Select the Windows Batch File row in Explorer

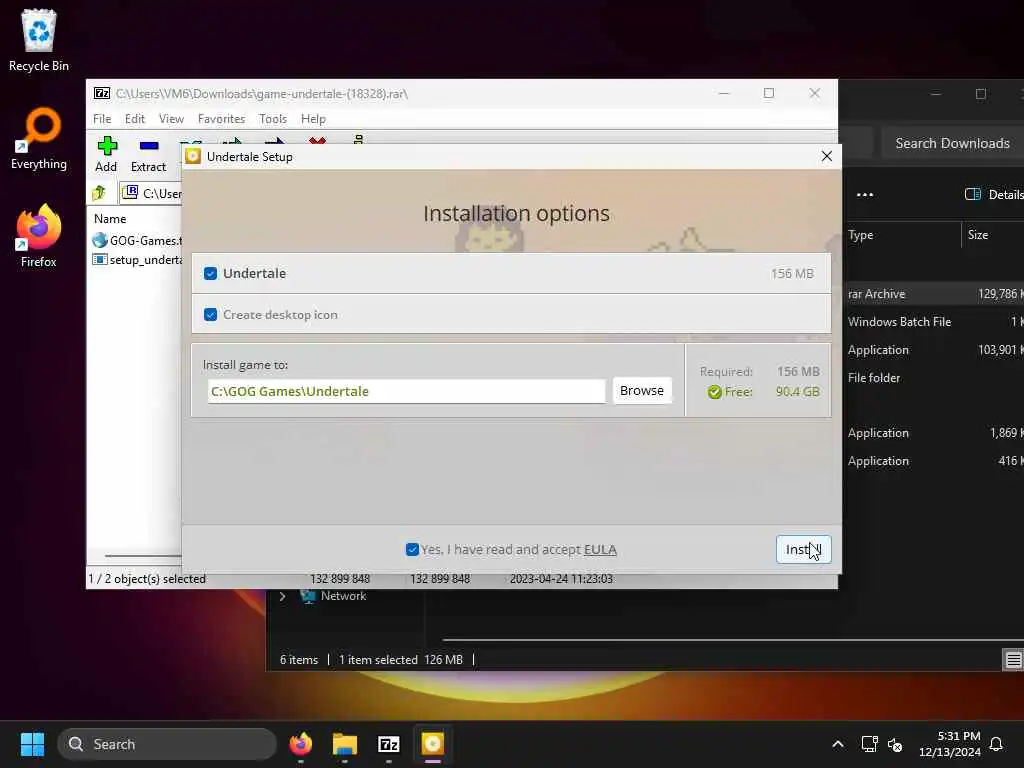click(x=934, y=322)
